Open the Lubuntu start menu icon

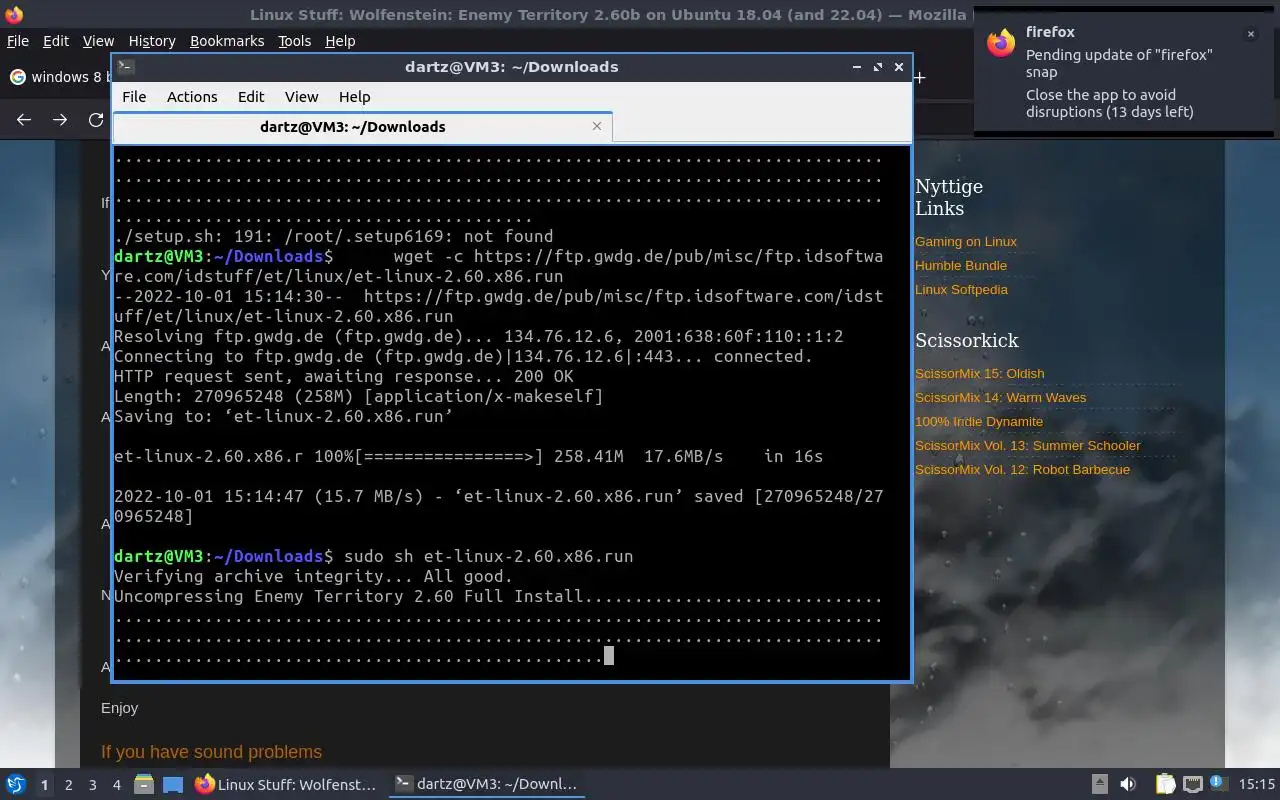pyautogui.click(x=15, y=784)
